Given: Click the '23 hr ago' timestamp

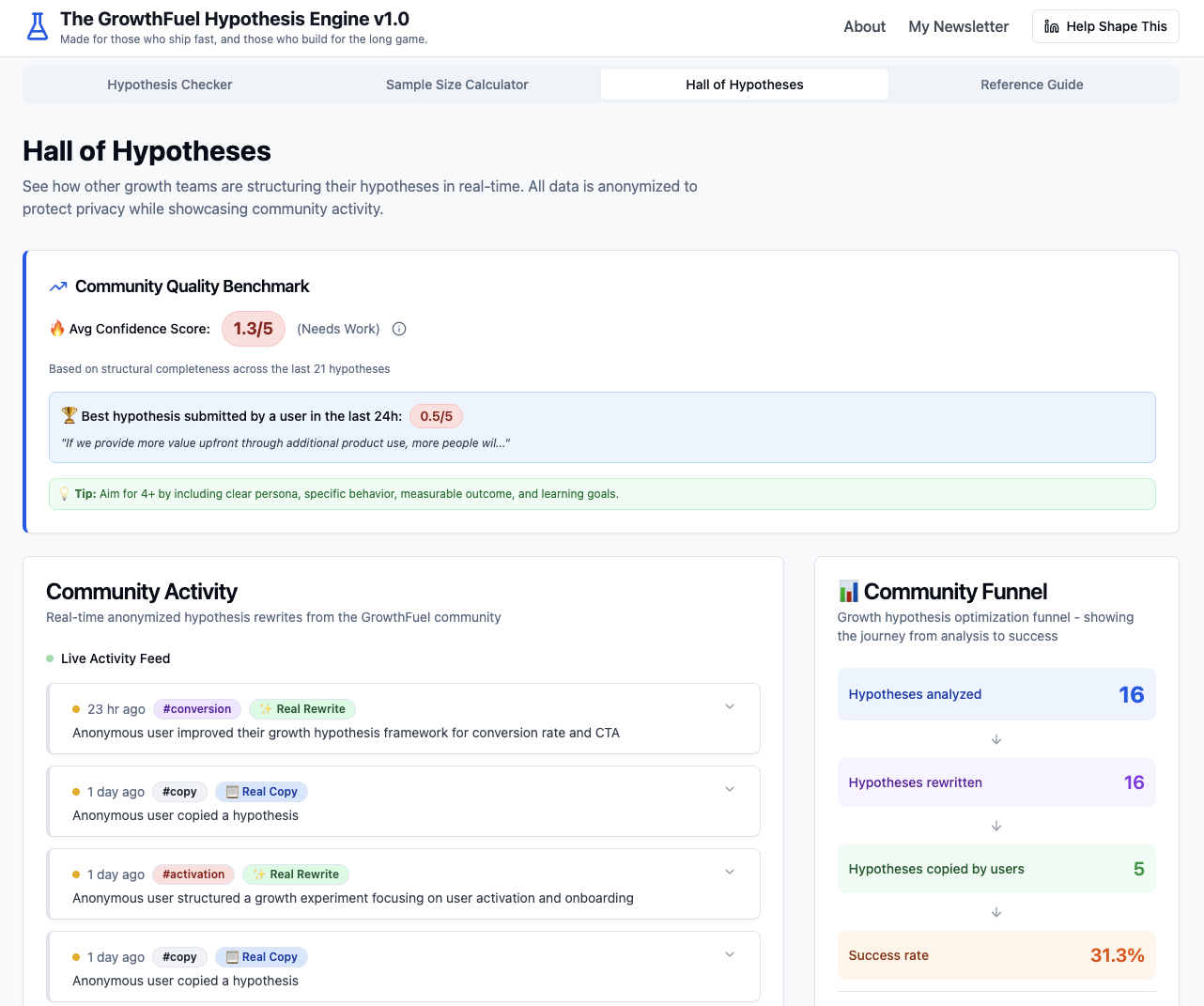Looking at the screenshot, I should point(116,709).
